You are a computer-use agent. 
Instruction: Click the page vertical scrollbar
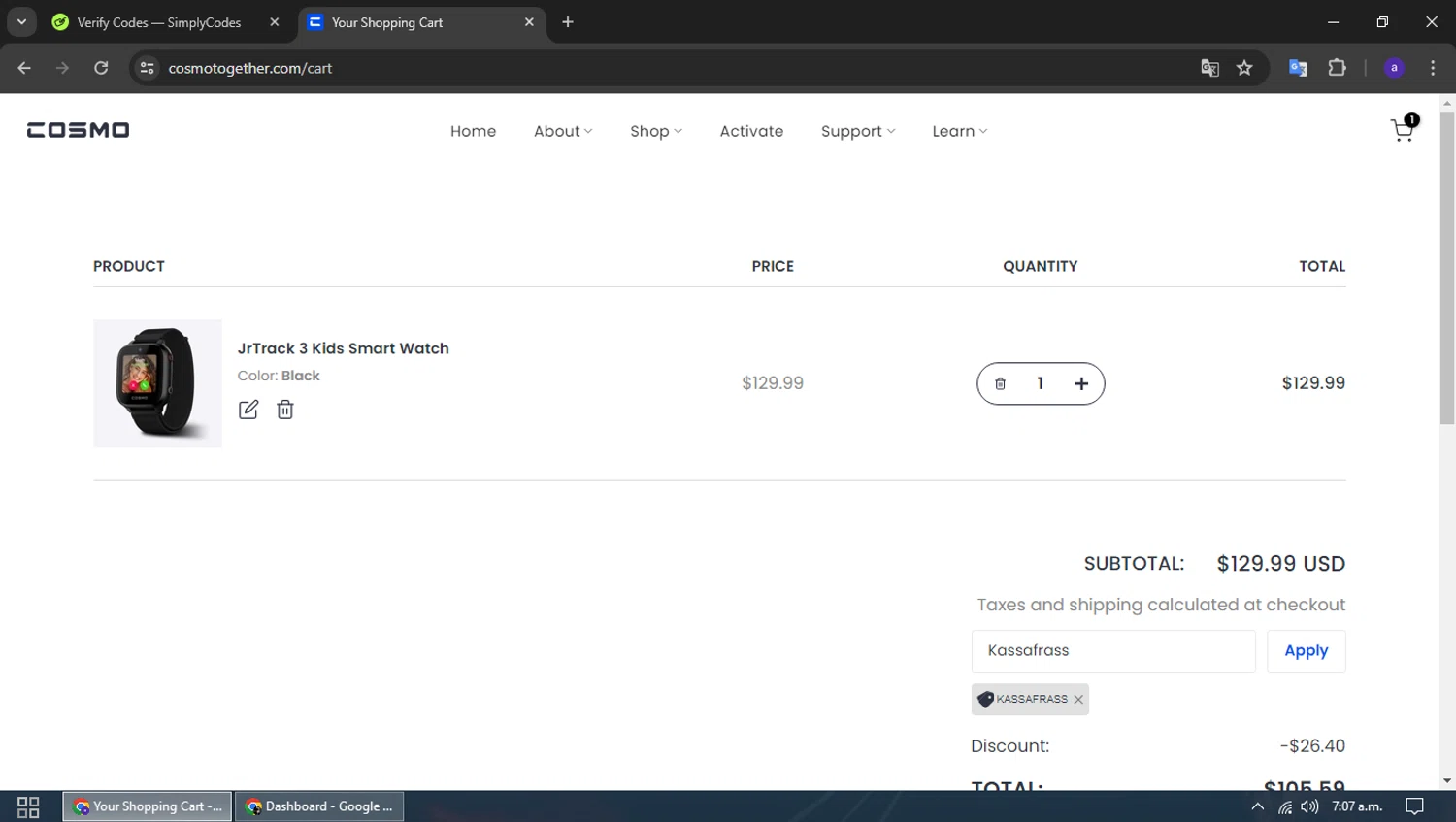1447,269
